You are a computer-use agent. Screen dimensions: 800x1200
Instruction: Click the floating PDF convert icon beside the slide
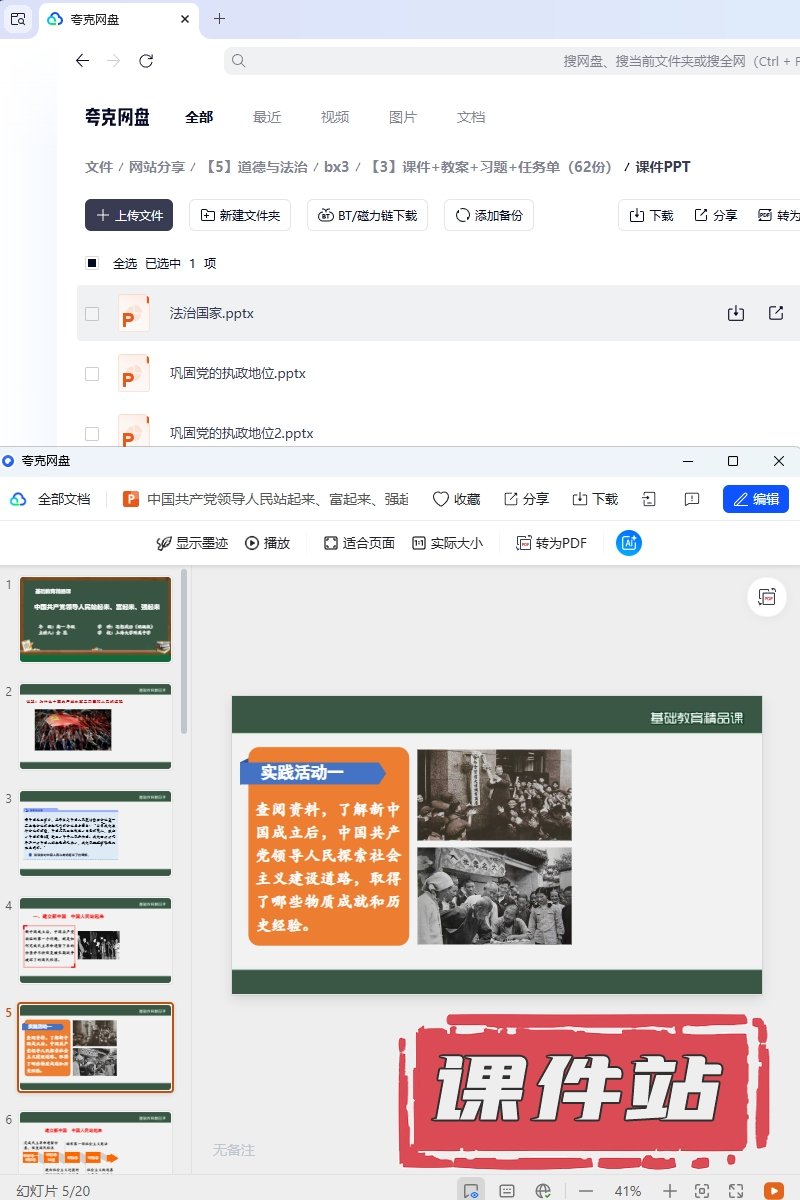[x=767, y=596]
